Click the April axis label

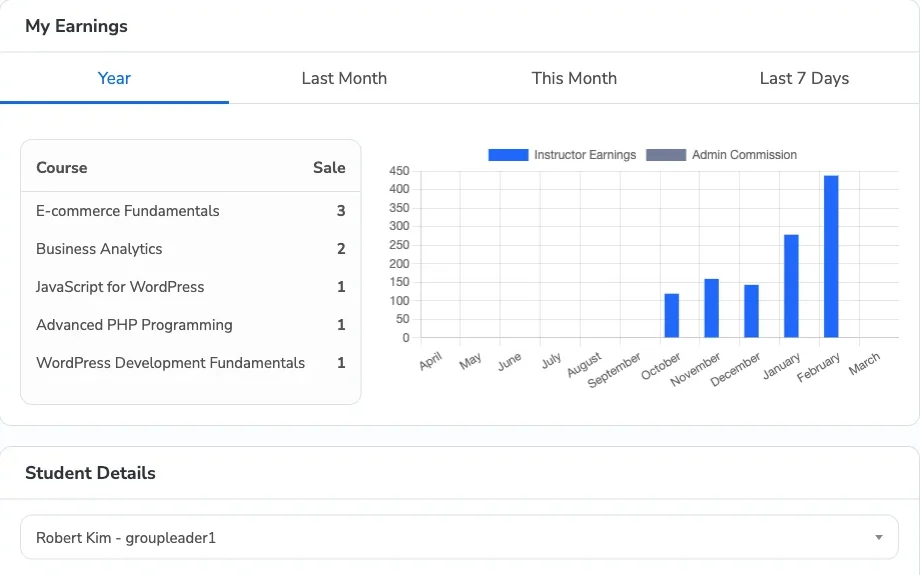[x=430, y=361]
